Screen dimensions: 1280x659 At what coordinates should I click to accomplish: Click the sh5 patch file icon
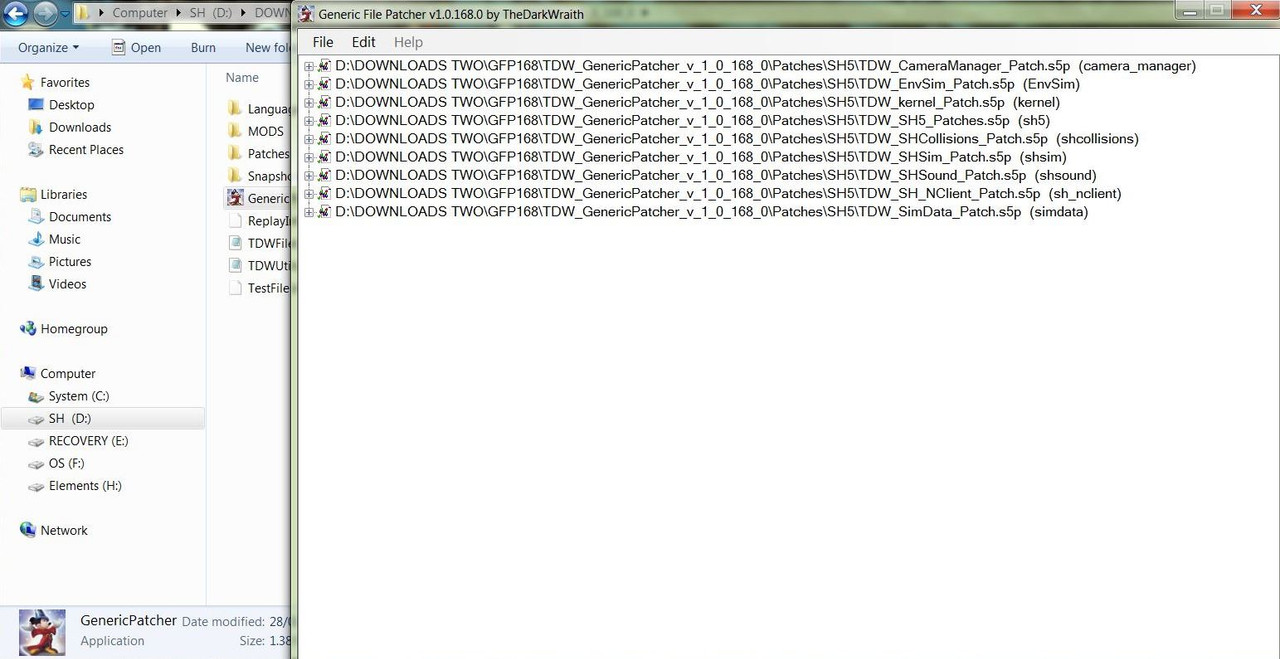click(x=324, y=121)
